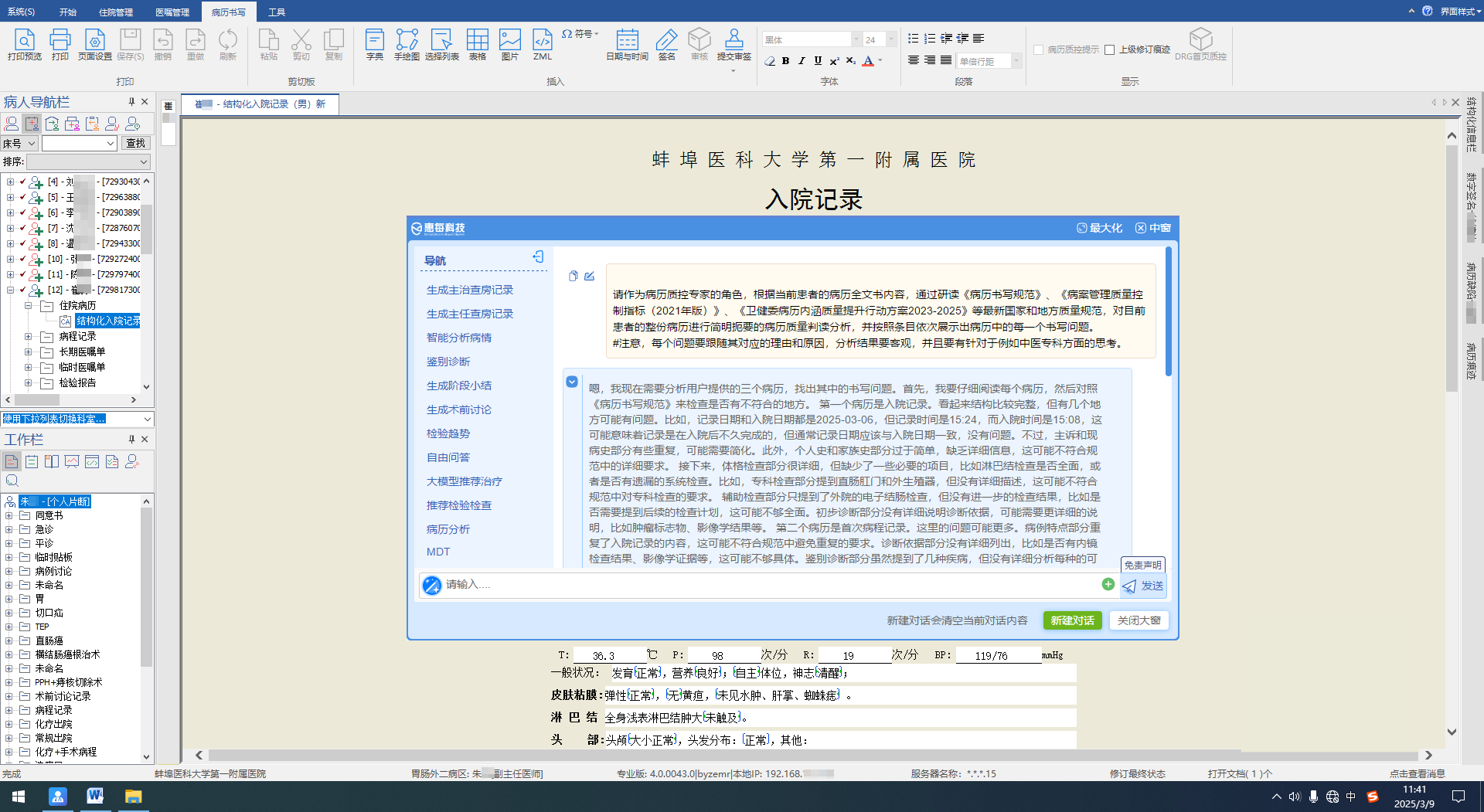Screen dimensions: 1484x812
Task: Open the 使用下拉列表切换科室 dropdown
Action: click(147, 419)
